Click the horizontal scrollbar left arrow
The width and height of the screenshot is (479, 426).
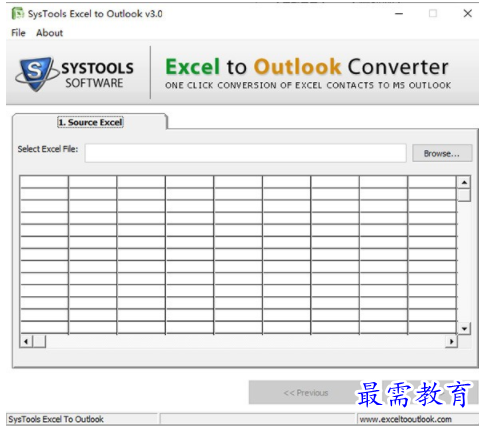tap(26, 341)
